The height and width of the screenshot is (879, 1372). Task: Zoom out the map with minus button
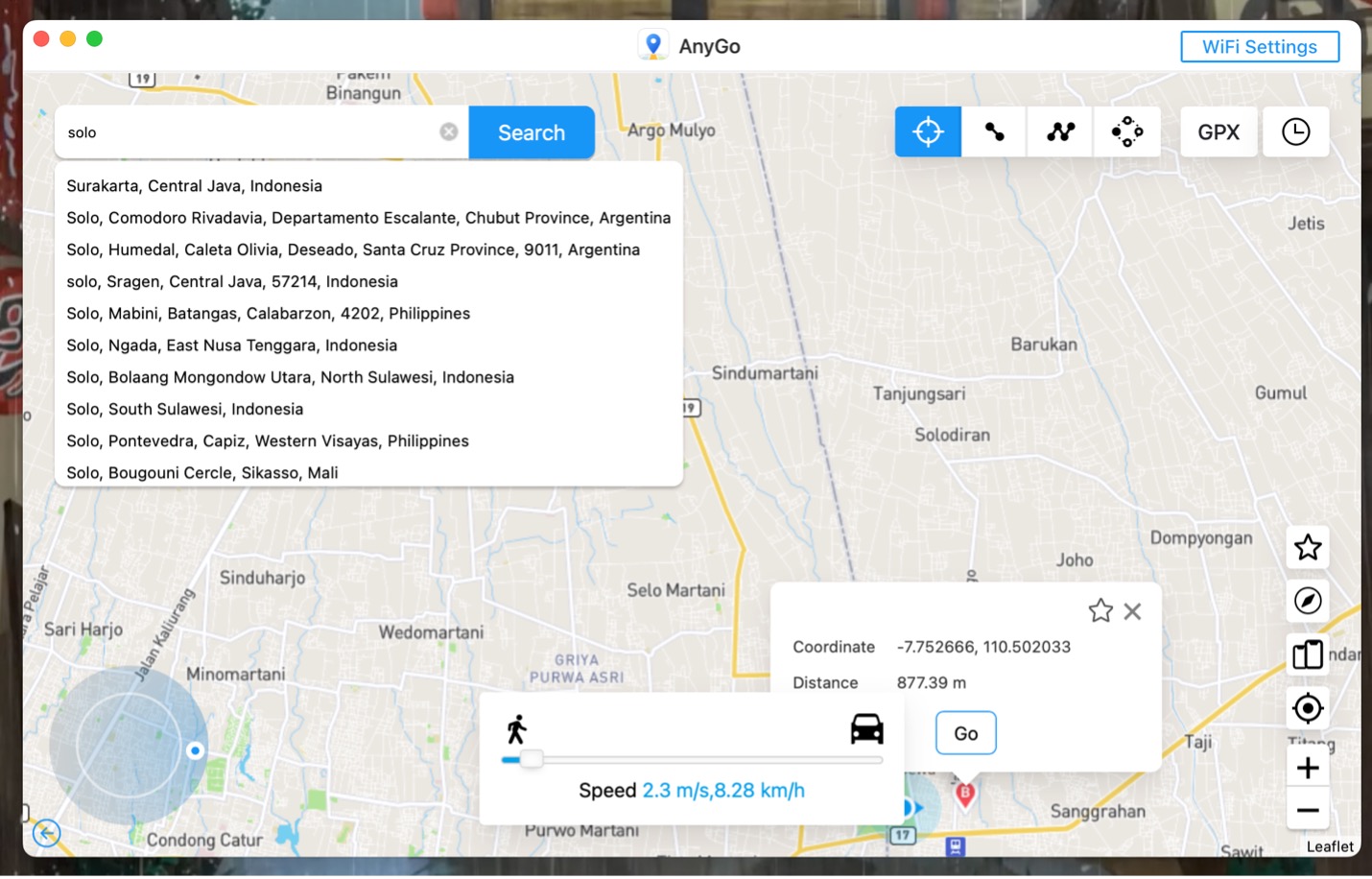(1307, 811)
